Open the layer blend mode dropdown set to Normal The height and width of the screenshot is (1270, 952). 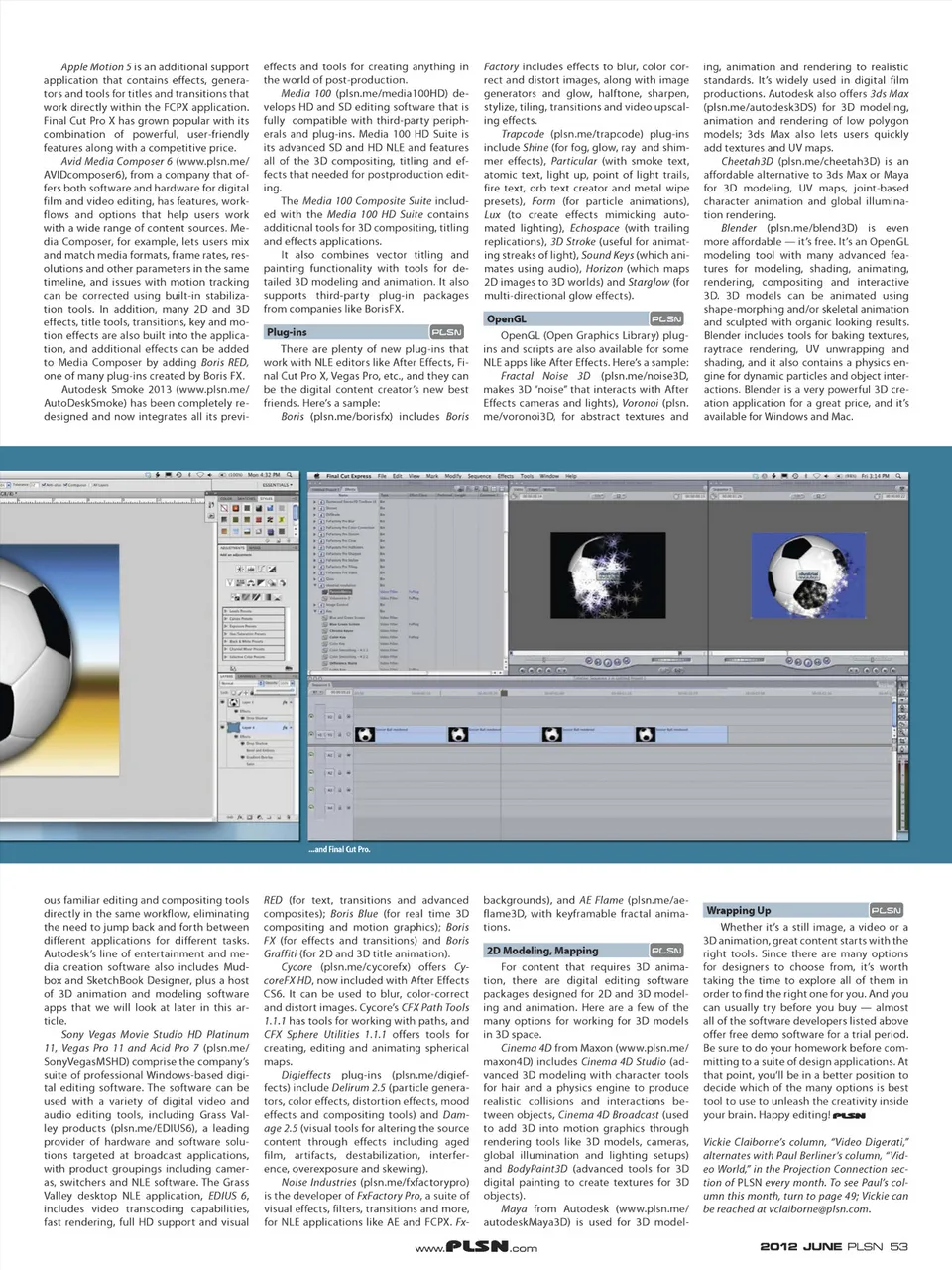238,684
